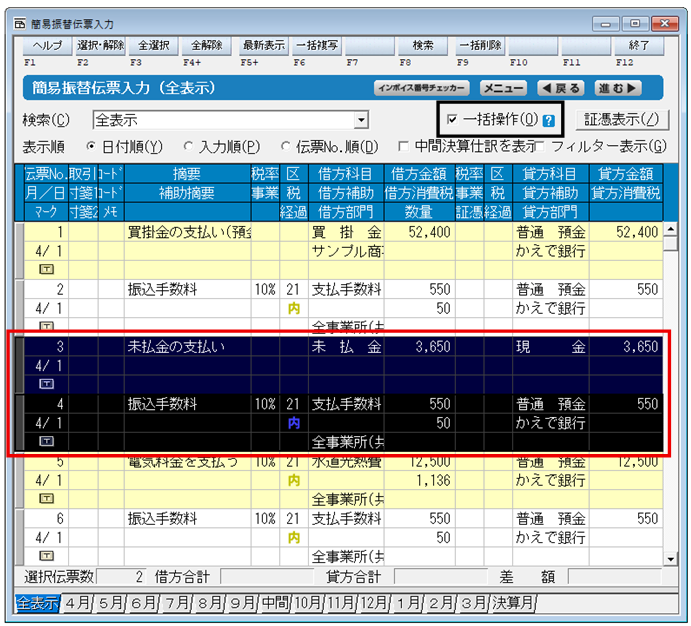Screen dimensions: 691x626
Task: Click 未払金の支払い summary in slip 3
Action: [188, 347]
